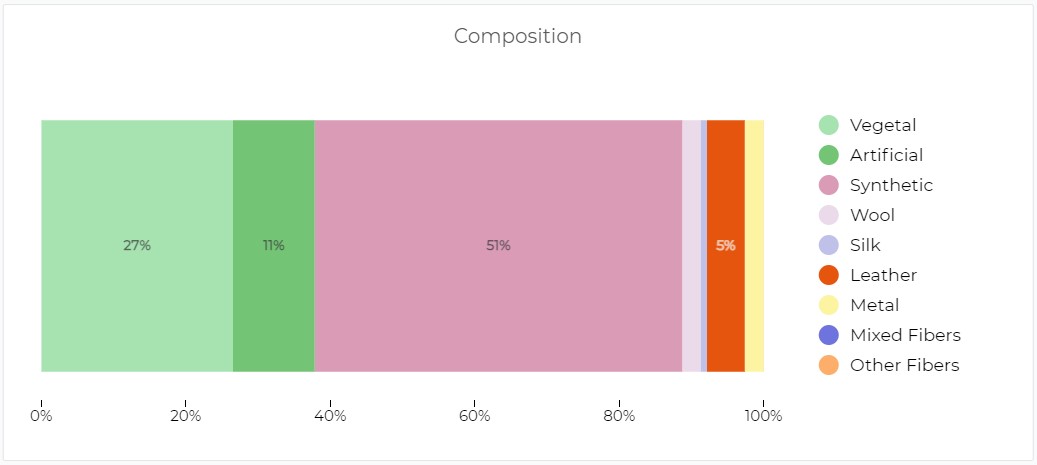This screenshot has height=465, width=1037.
Task: Click the Wool legend color dot
Action: pos(829,215)
